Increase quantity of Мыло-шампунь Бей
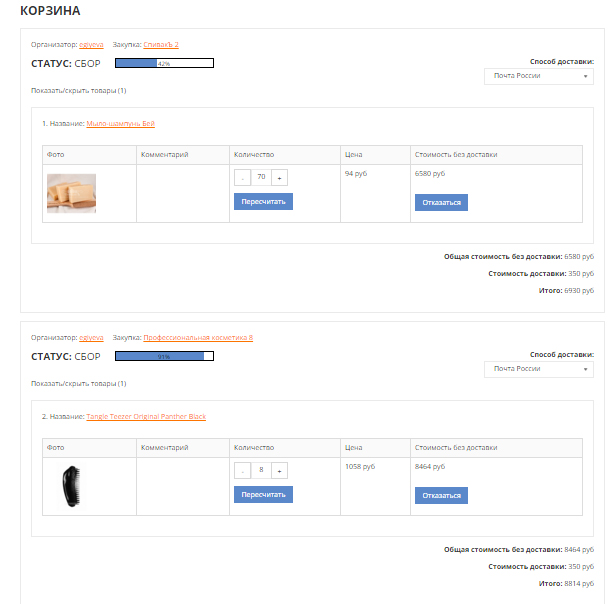Viewport: 615px width, 604px height. point(279,177)
